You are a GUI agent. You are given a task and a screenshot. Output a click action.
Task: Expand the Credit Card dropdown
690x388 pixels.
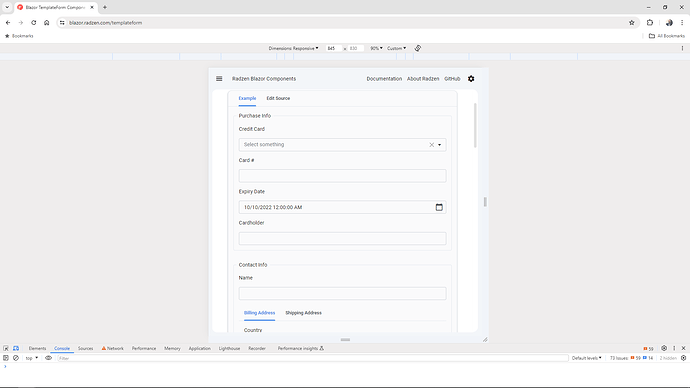click(439, 145)
